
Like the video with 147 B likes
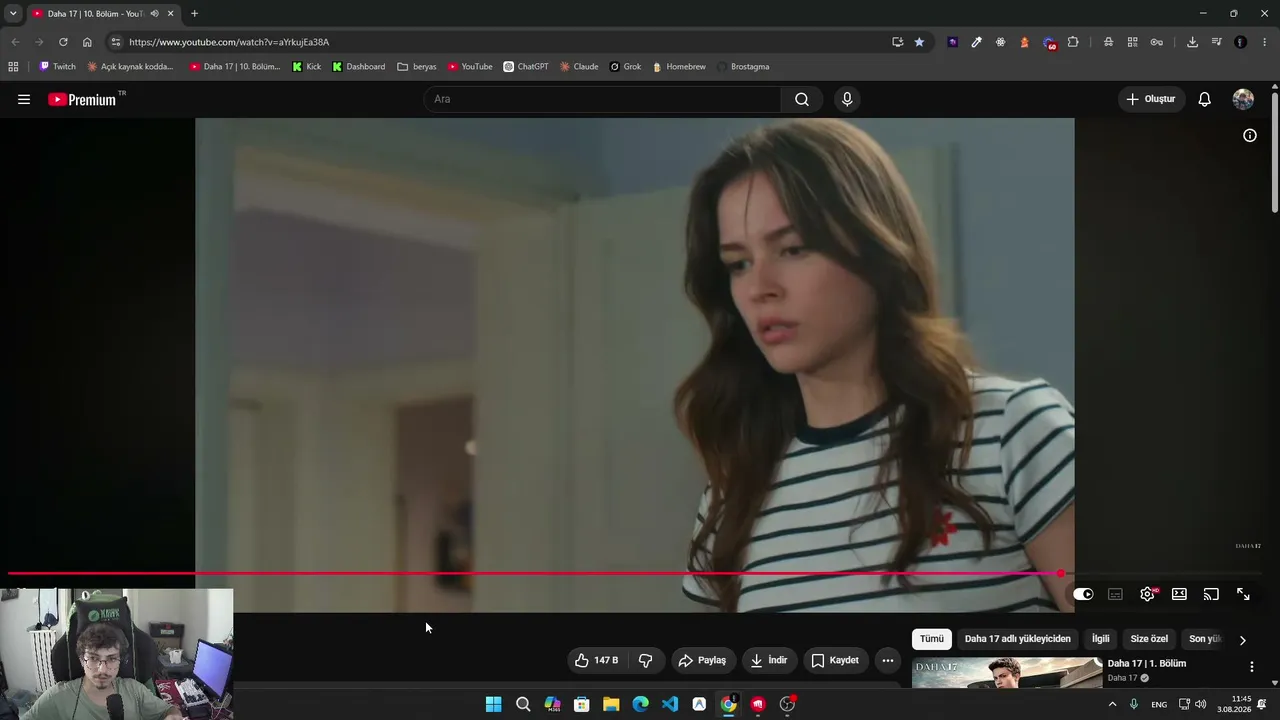tap(597, 660)
